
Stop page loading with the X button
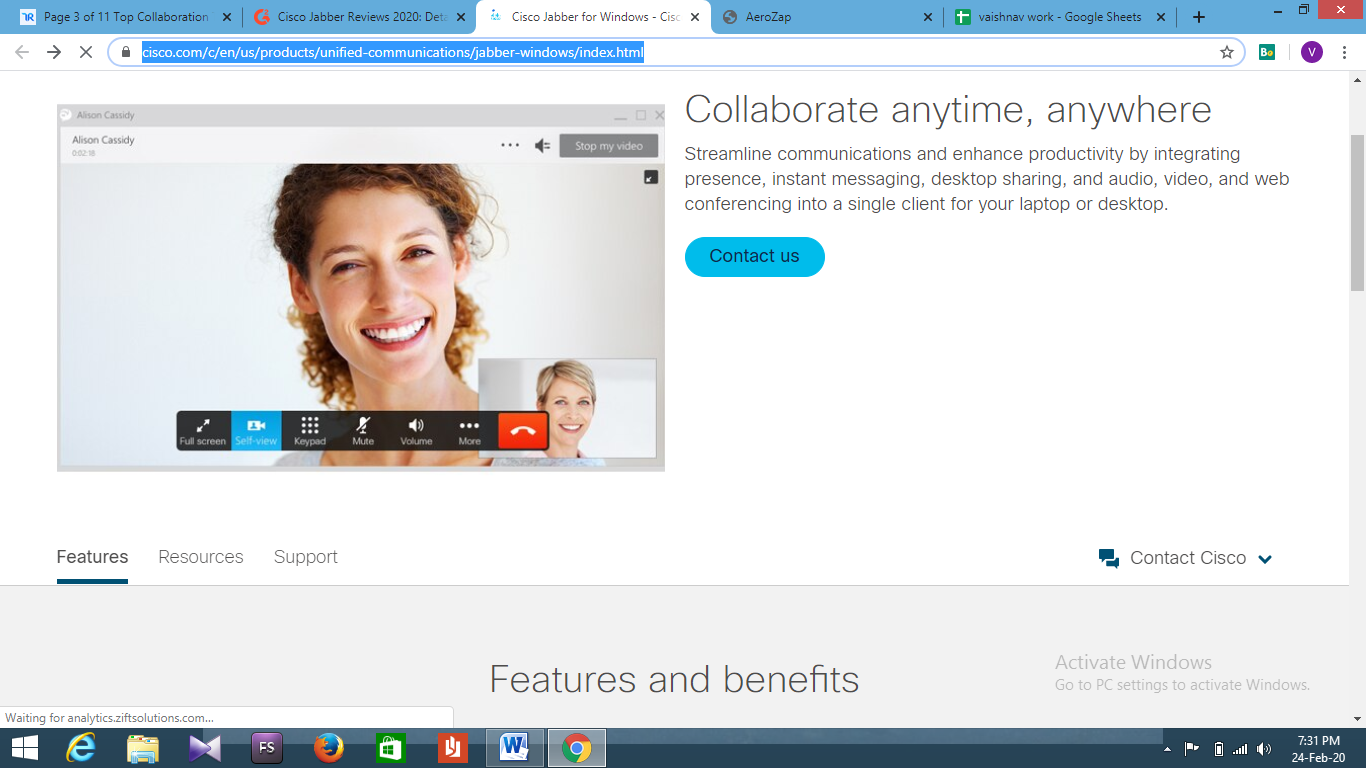(x=86, y=52)
